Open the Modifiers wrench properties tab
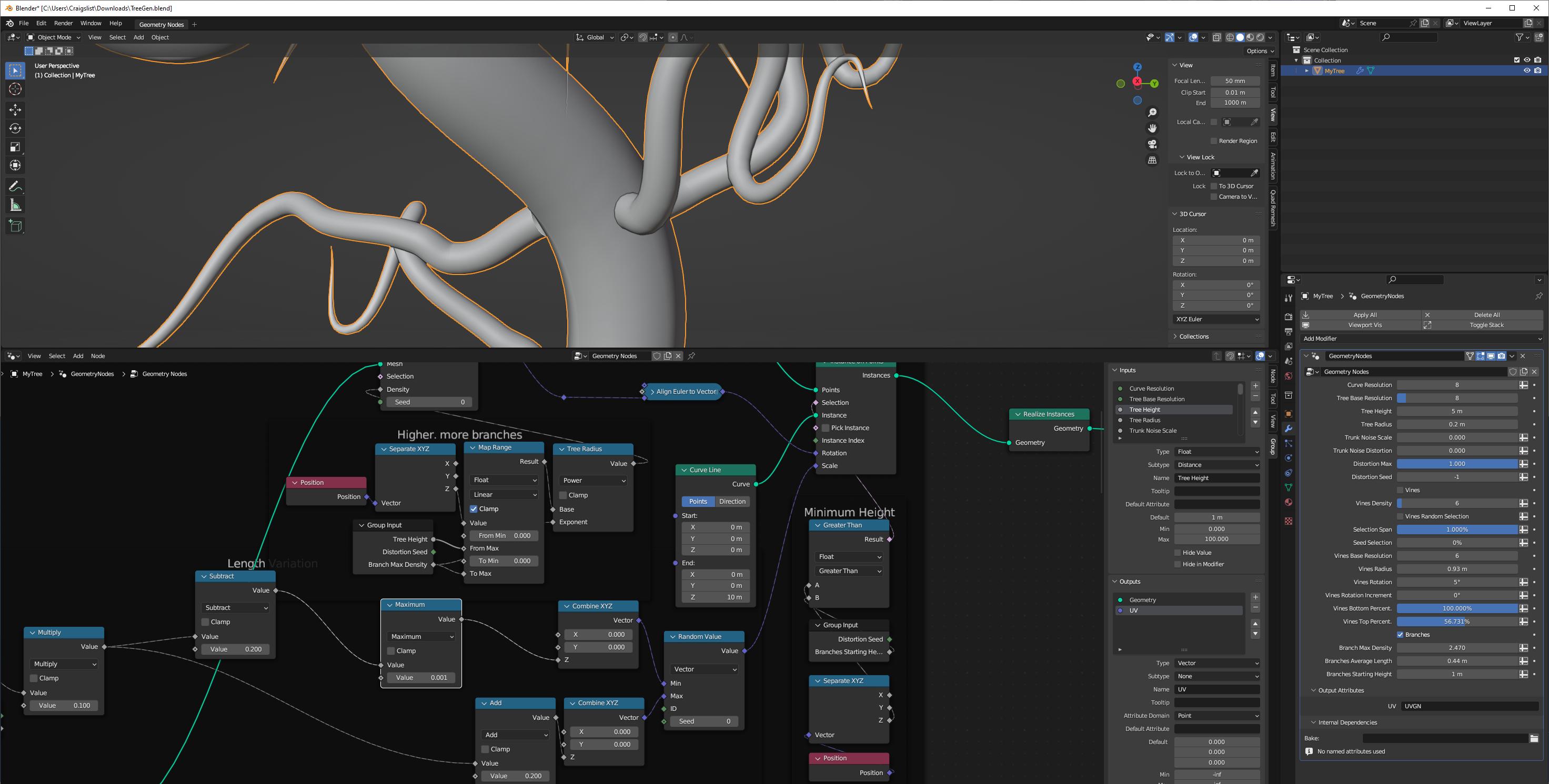Screen dimensions: 1549x784 [1288, 429]
